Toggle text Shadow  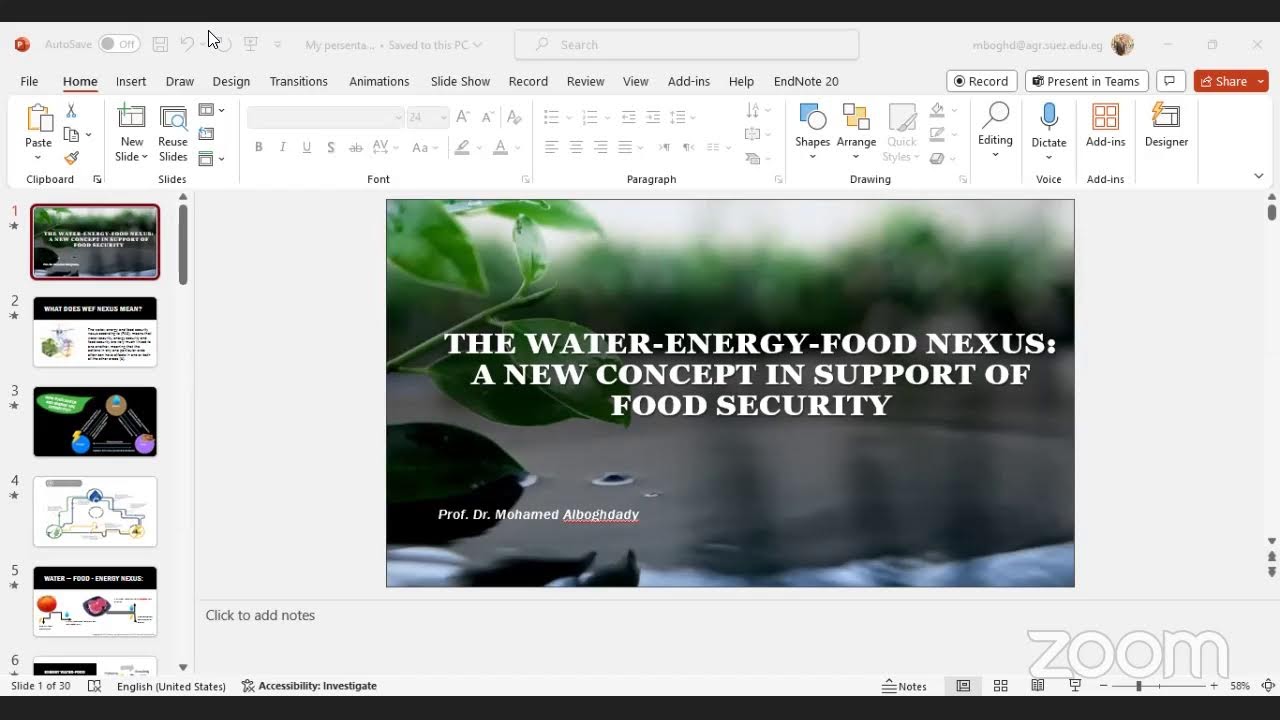(x=331, y=147)
